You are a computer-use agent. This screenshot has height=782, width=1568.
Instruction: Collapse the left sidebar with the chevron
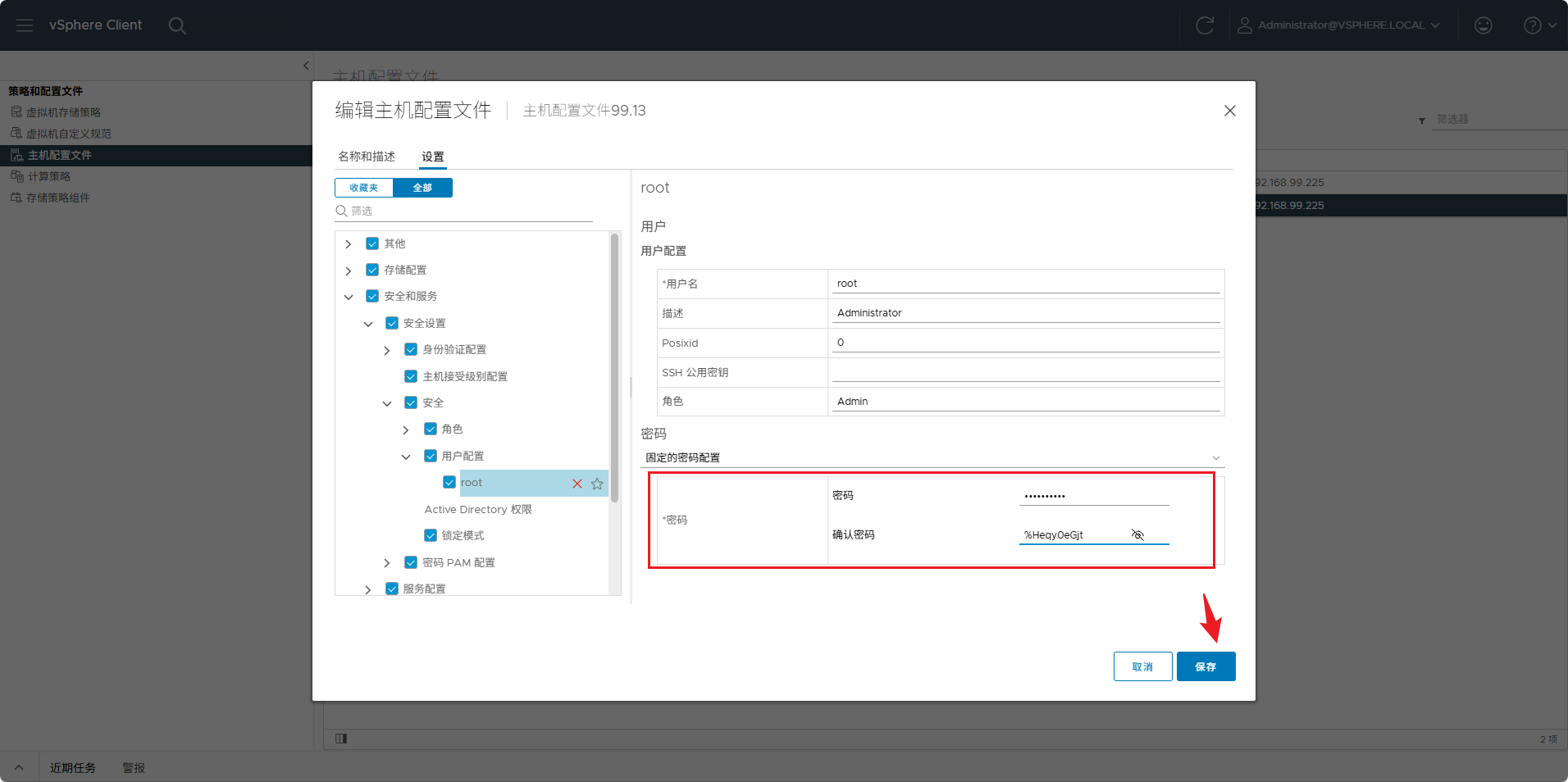coord(306,66)
